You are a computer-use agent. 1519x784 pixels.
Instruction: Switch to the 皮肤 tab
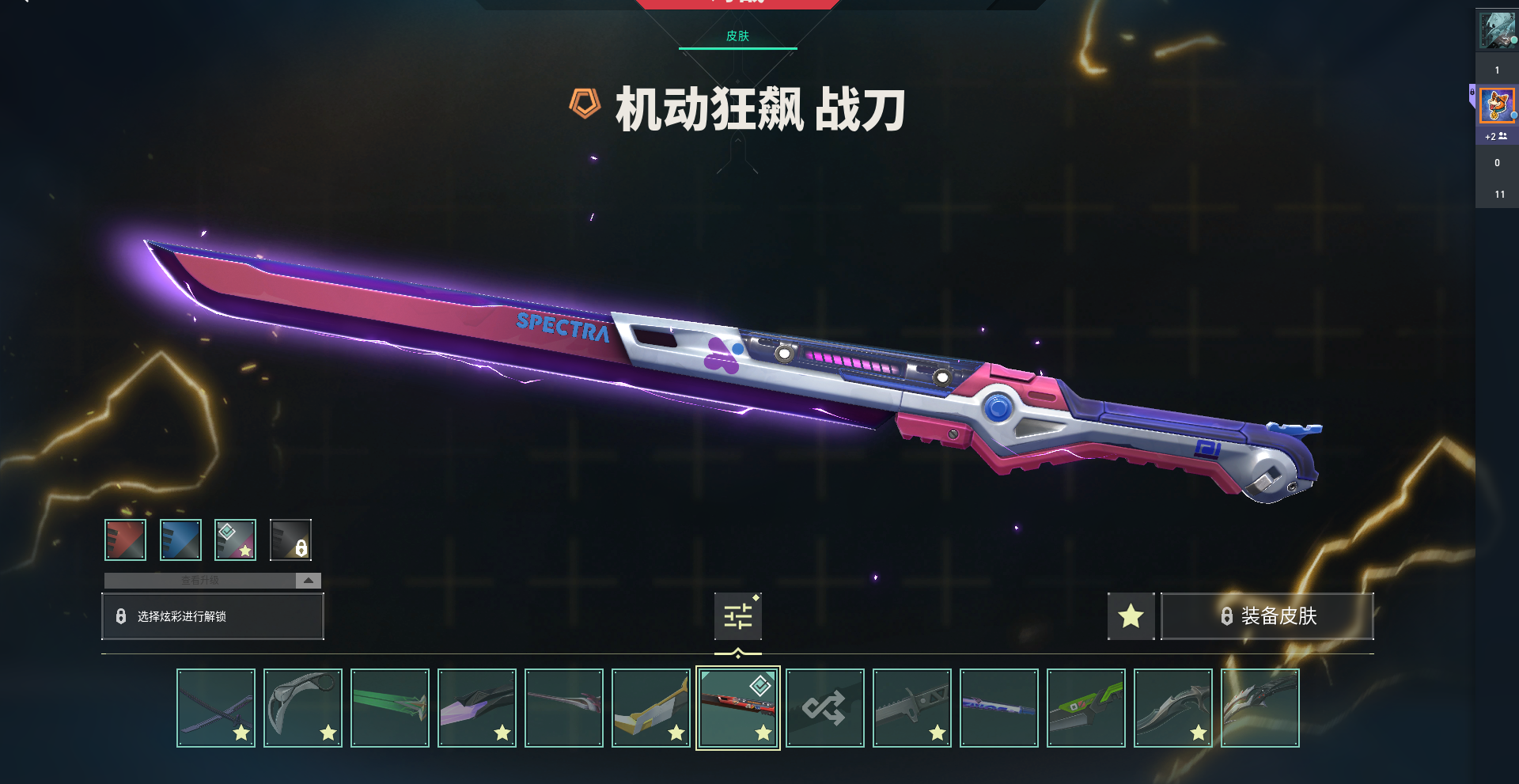pyautogui.click(x=737, y=36)
